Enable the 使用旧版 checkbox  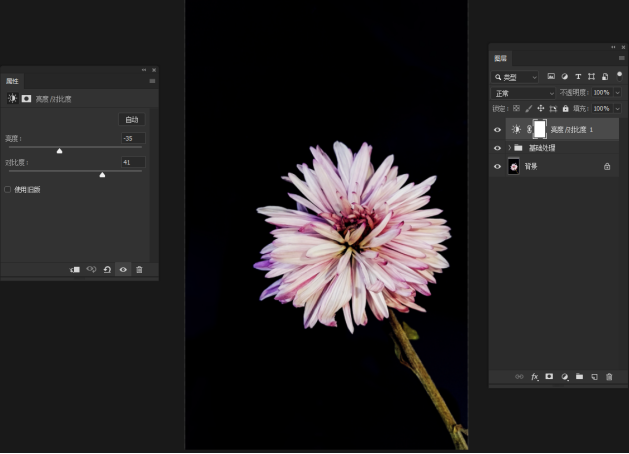[x=8, y=189]
